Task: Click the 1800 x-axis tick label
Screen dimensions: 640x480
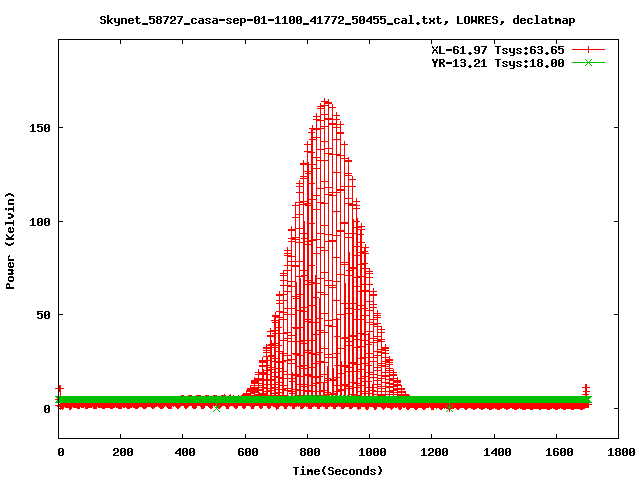Action: [x=621, y=452]
